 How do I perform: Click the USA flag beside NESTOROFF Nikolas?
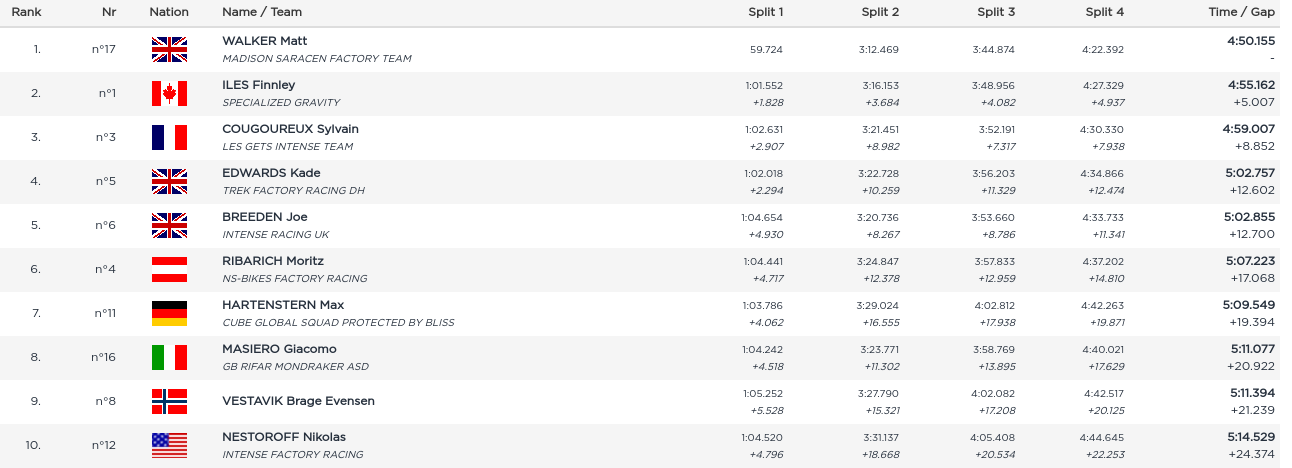coord(169,445)
